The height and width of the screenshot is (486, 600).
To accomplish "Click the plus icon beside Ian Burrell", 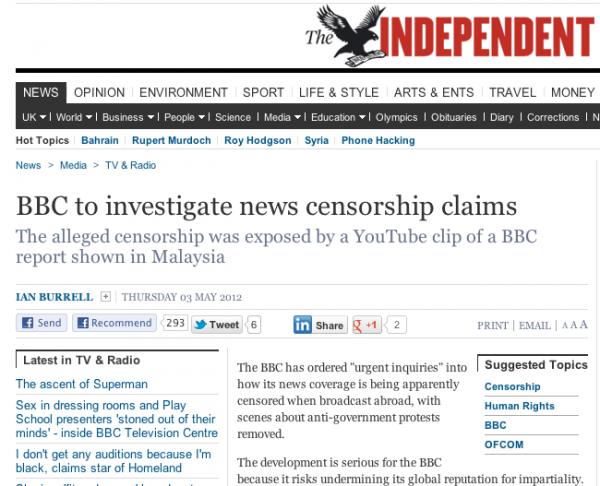I will [x=106, y=297].
